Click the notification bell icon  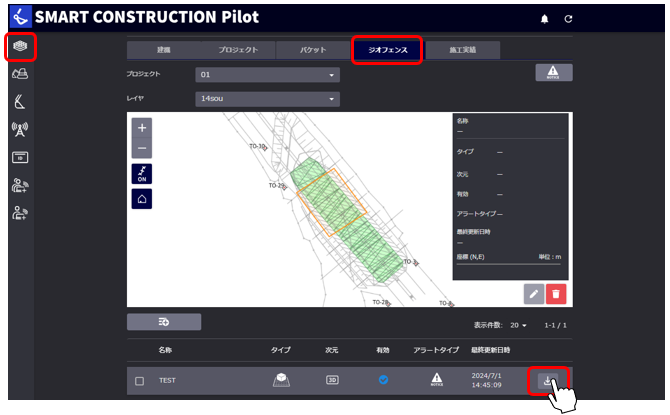(x=545, y=19)
